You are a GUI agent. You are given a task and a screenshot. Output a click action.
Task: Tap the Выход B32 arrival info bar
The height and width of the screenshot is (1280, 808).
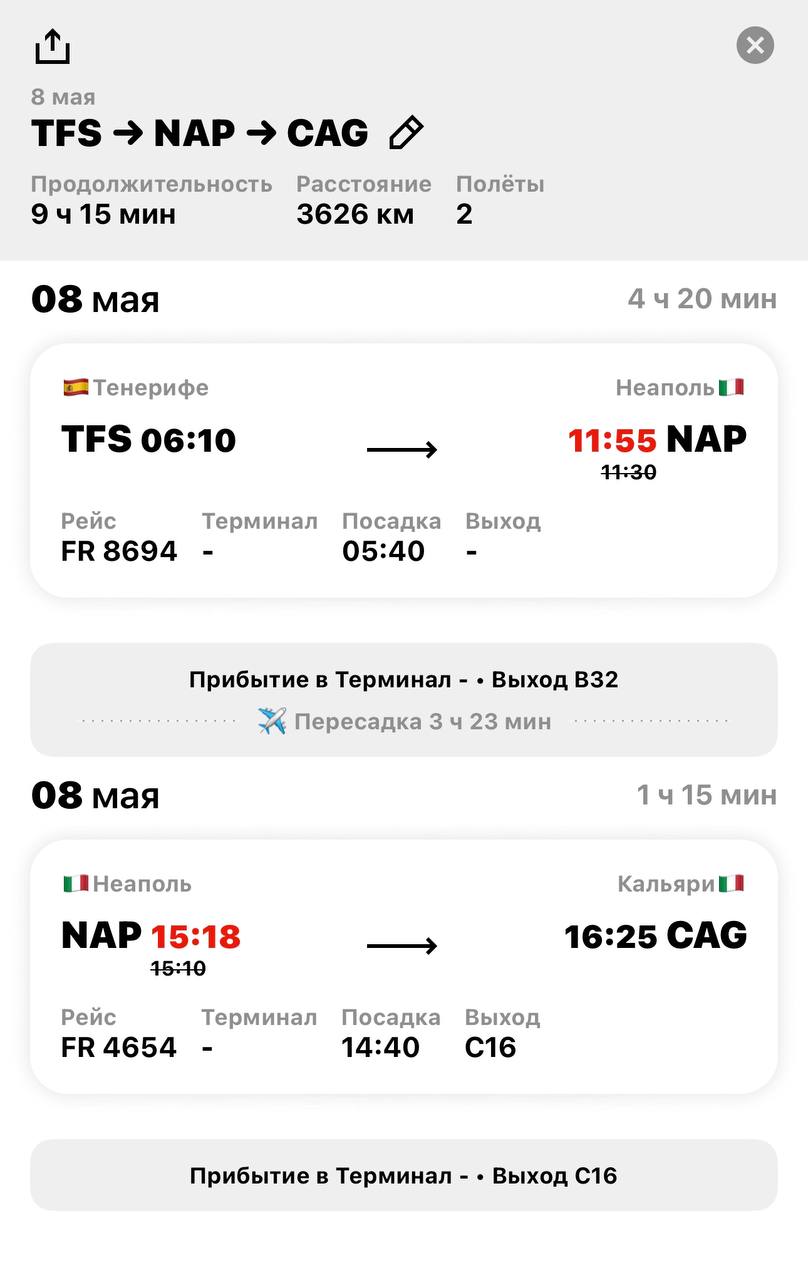(x=404, y=700)
